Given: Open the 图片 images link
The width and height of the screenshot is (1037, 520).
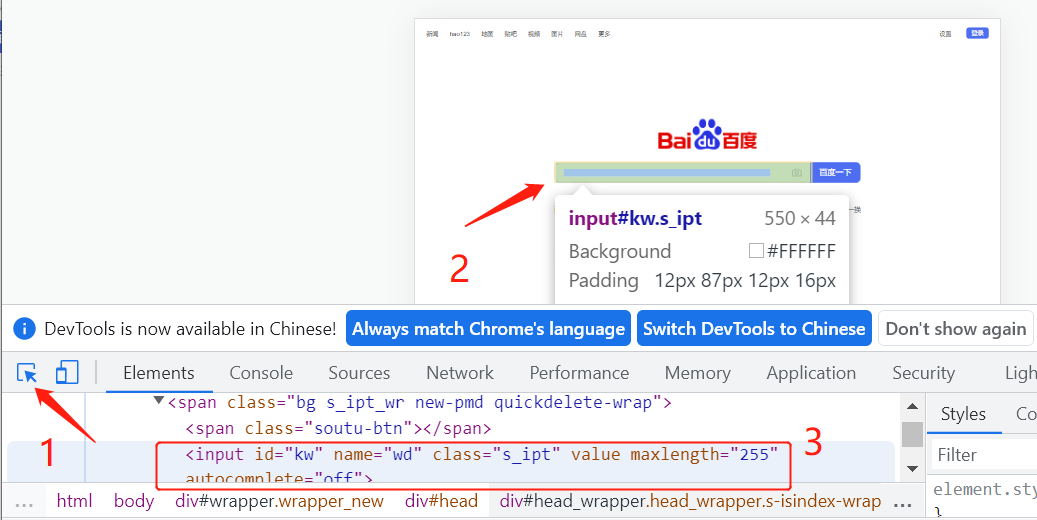Looking at the screenshot, I should pyautogui.click(x=557, y=34).
